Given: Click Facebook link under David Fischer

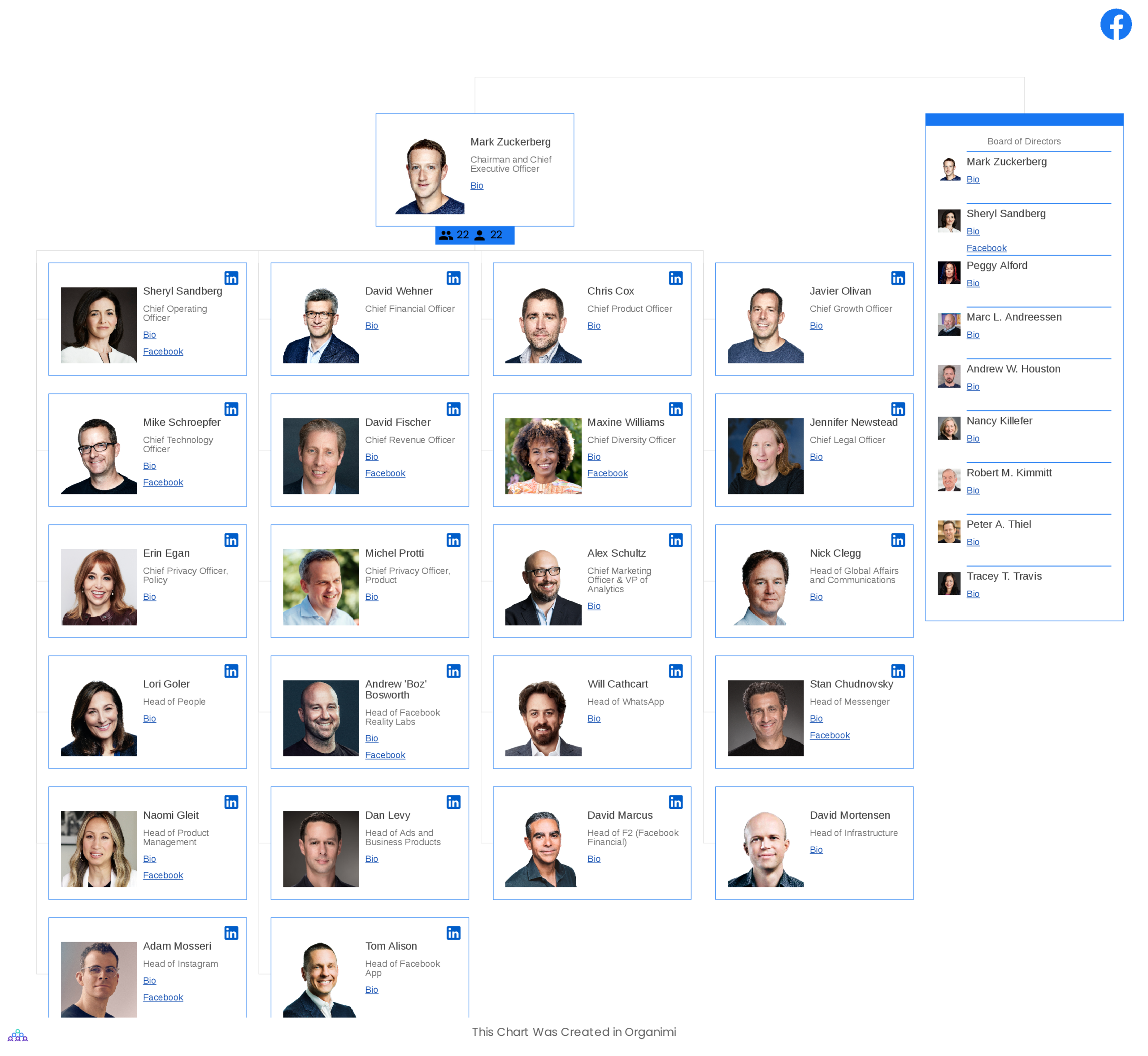Looking at the screenshot, I should point(385,473).
